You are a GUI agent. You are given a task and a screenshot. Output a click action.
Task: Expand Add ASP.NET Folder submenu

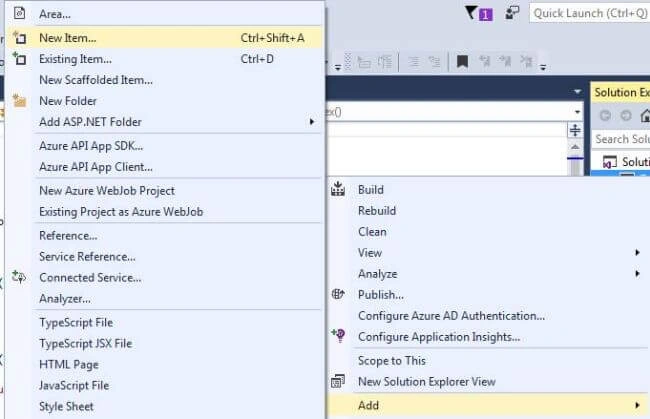point(164,122)
